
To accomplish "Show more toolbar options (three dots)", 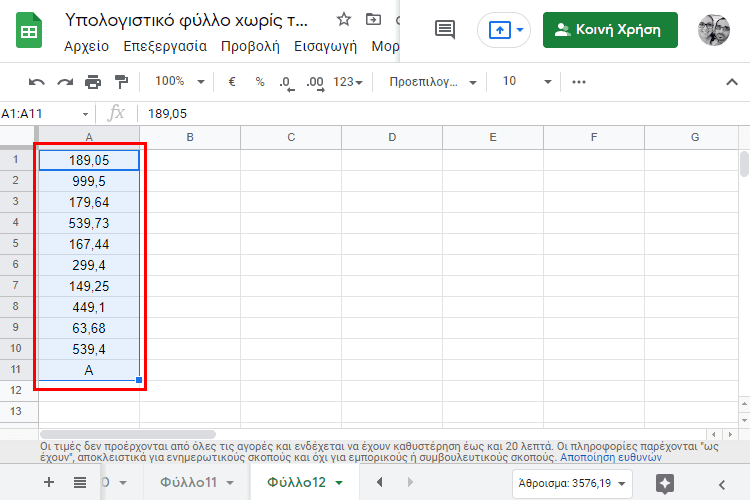I will click(x=579, y=82).
